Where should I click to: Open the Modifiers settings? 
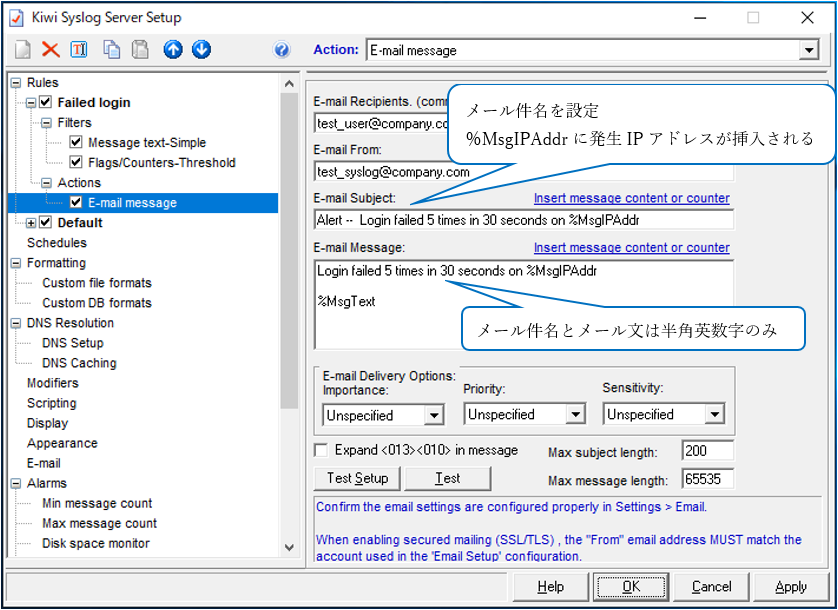(52, 383)
